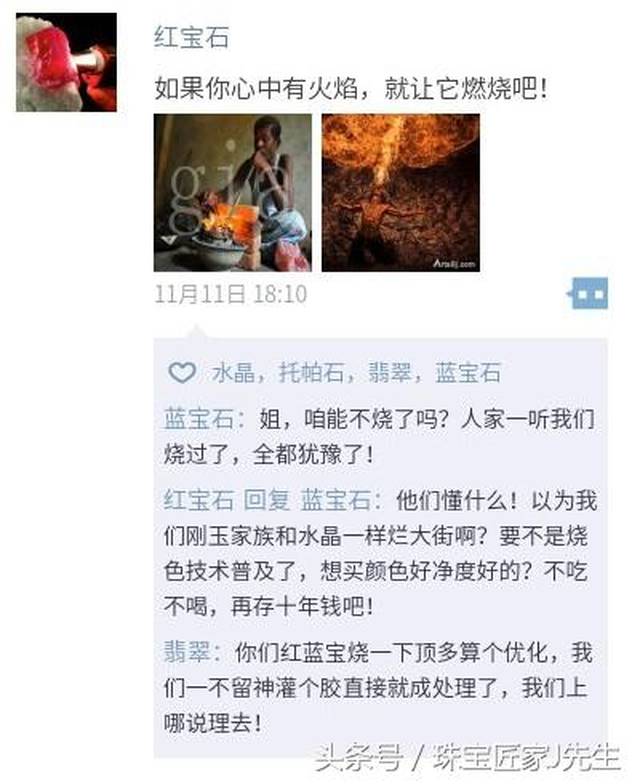Tap the comment and like bubble icon
Image resolution: width=640 pixels, height=784 pixels.
[588, 294]
